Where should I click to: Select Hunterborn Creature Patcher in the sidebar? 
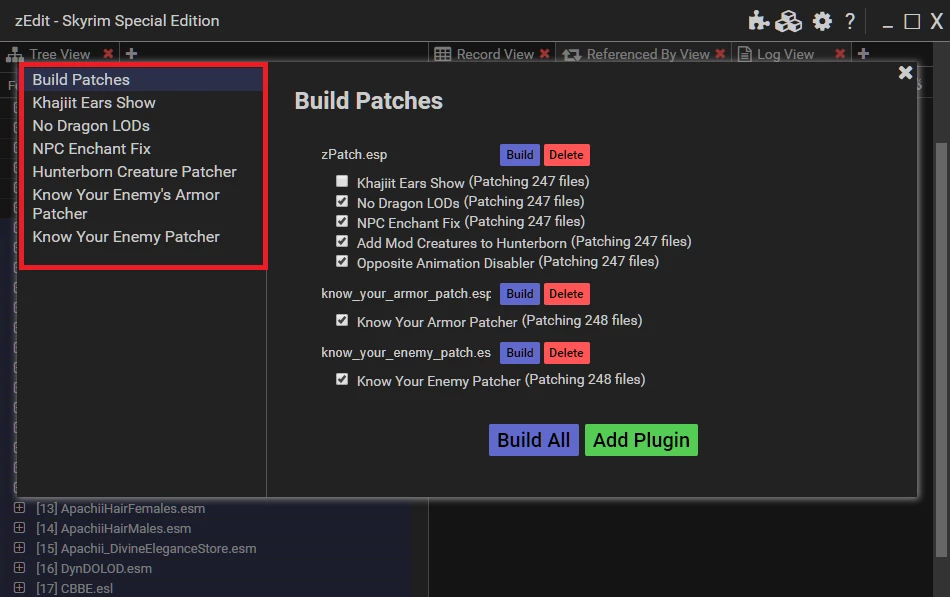point(143,172)
